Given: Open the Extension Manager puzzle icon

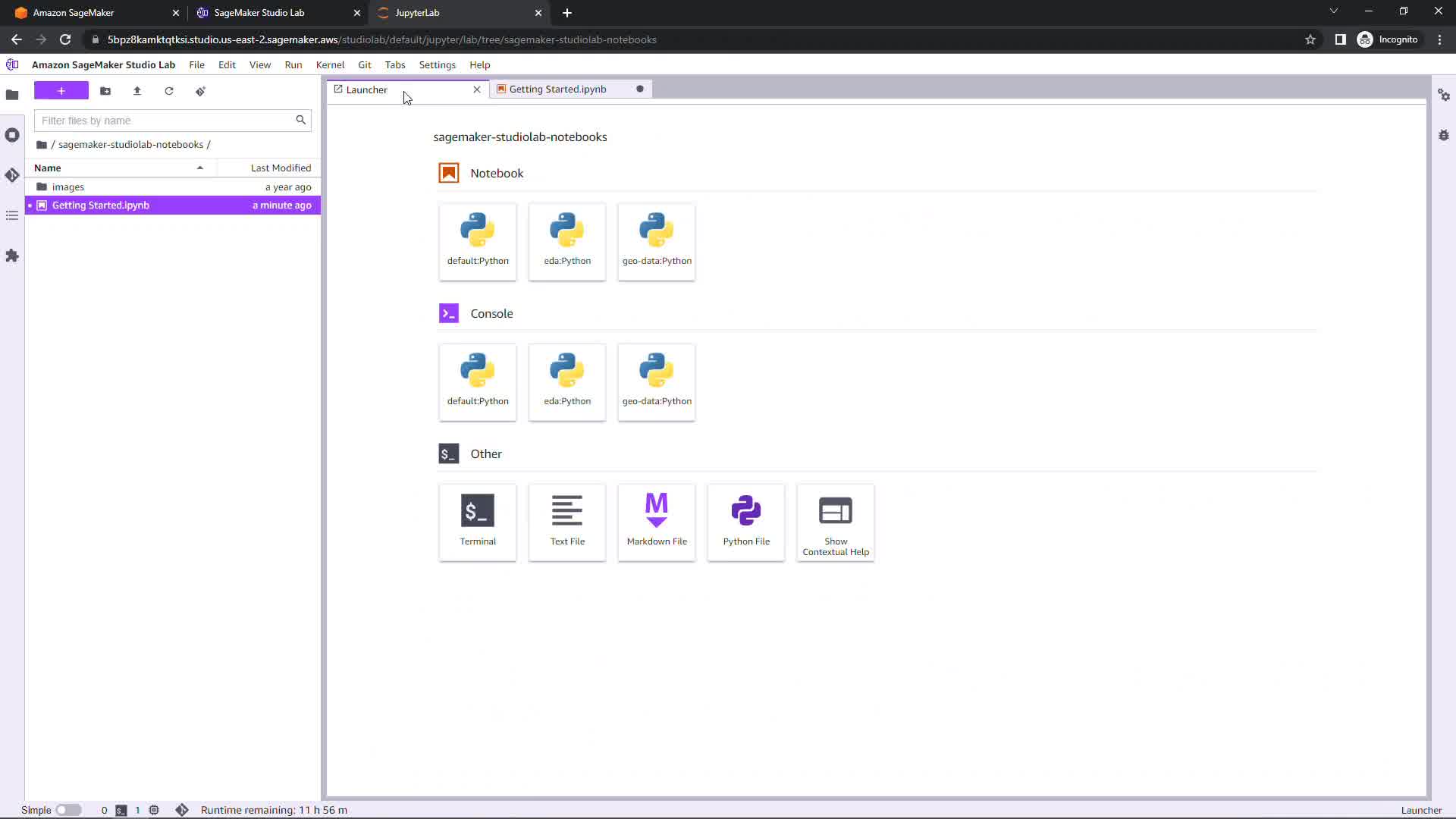Looking at the screenshot, I should pyautogui.click(x=12, y=256).
